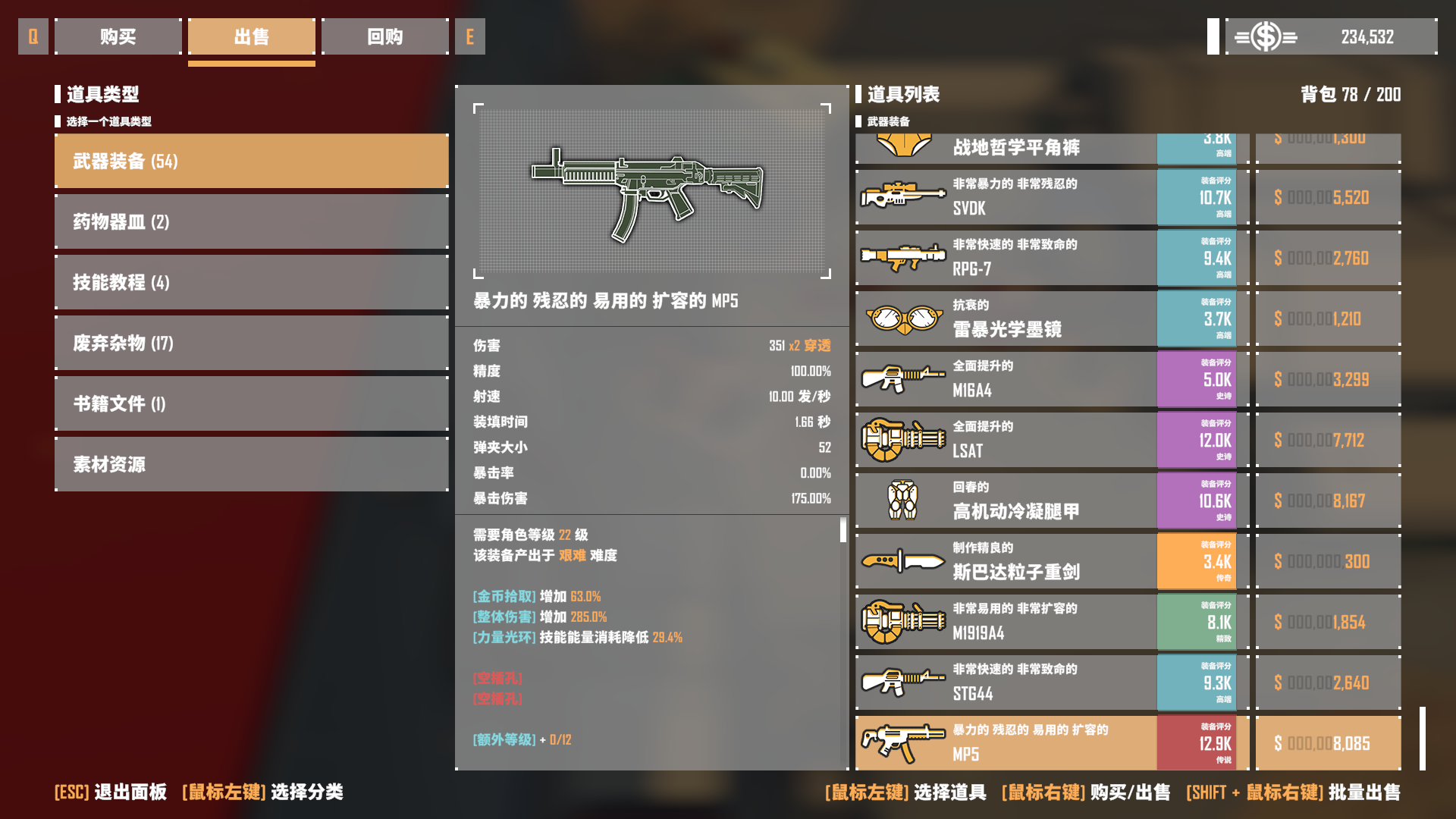Click the RPG-7 launcher icon
Viewport: 1456px width, 819px height.
click(902, 258)
